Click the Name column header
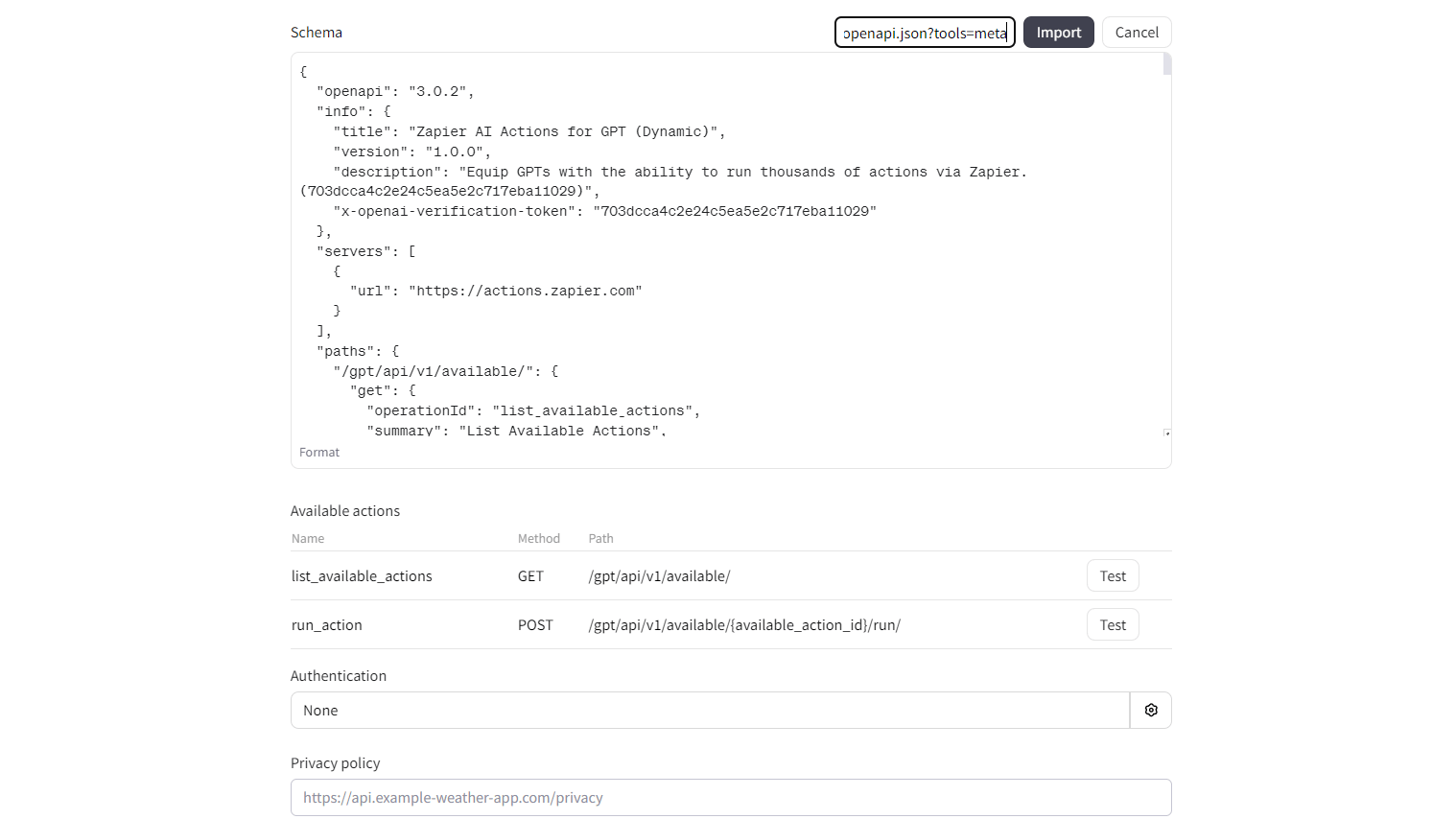Image resolution: width=1456 pixels, height=819 pixels. [308, 539]
